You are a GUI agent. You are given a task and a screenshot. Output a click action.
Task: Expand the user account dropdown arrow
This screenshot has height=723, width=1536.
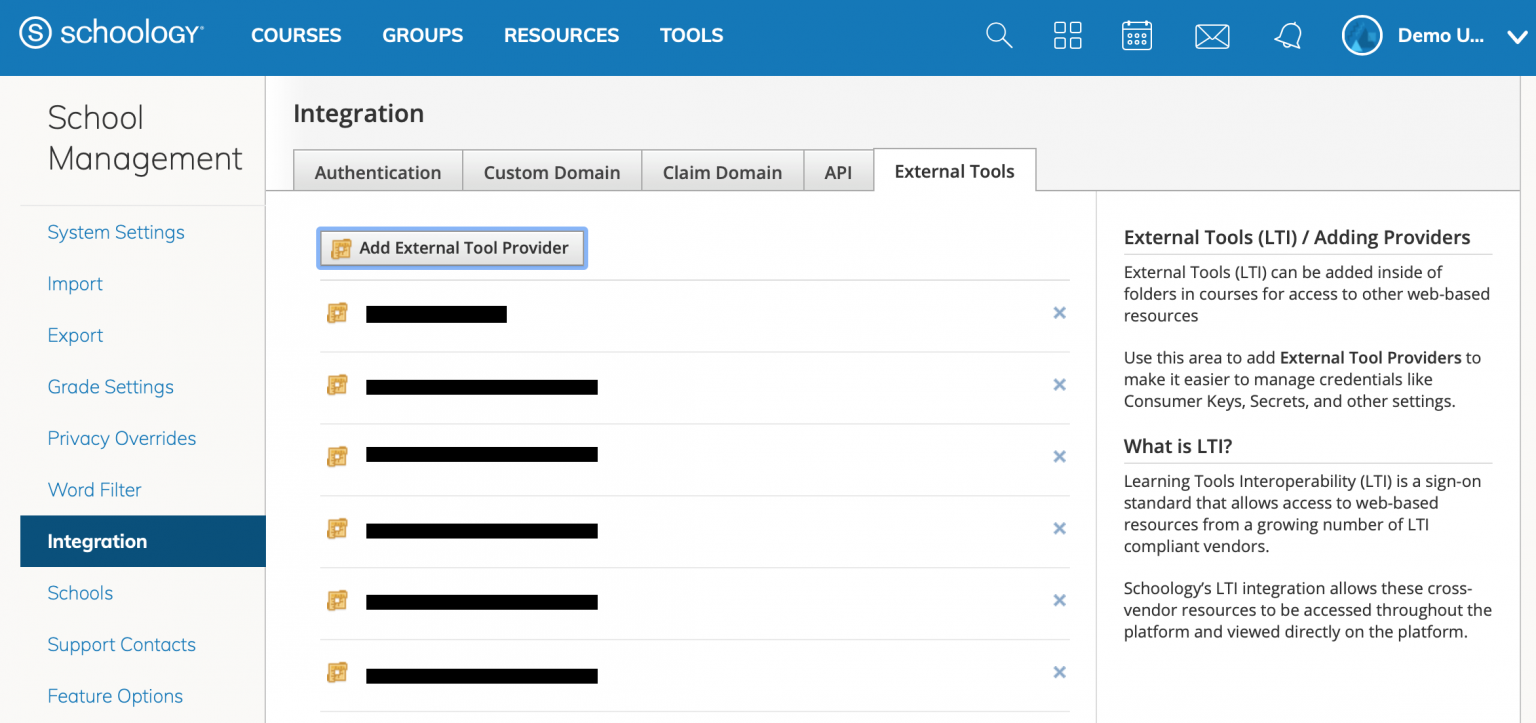[1516, 37]
